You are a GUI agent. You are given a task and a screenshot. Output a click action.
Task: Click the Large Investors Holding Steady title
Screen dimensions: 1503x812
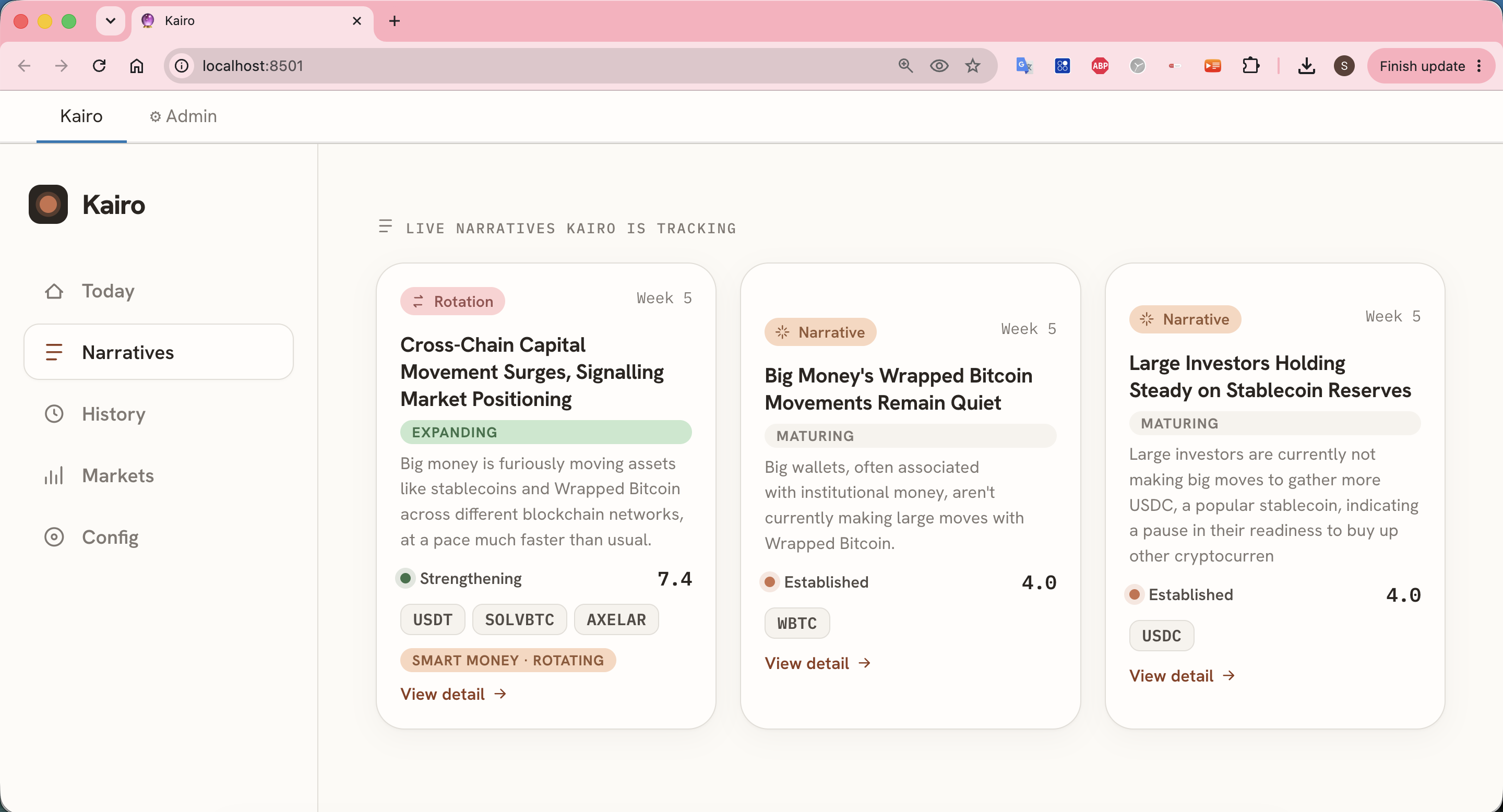point(1270,376)
